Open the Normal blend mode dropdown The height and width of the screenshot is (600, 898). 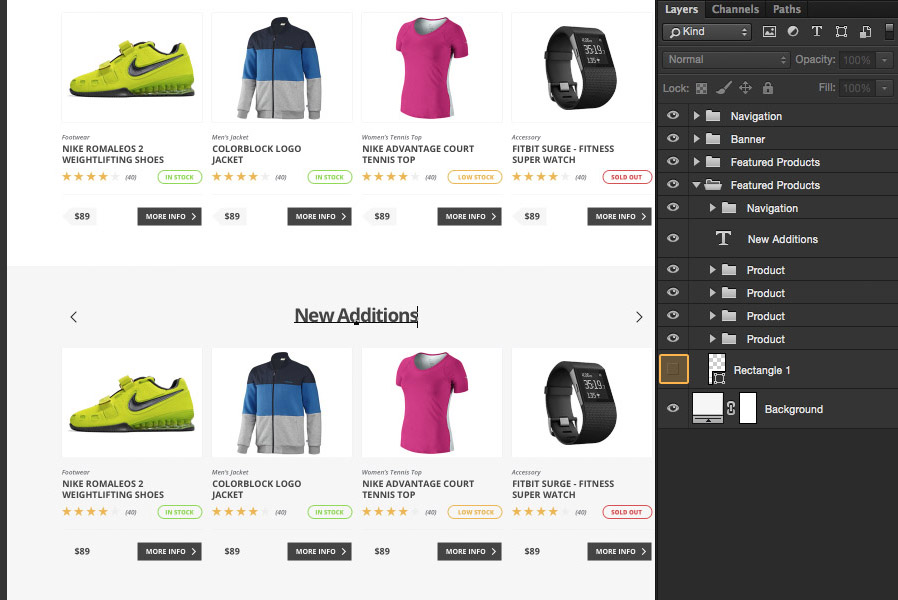[726, 60]
